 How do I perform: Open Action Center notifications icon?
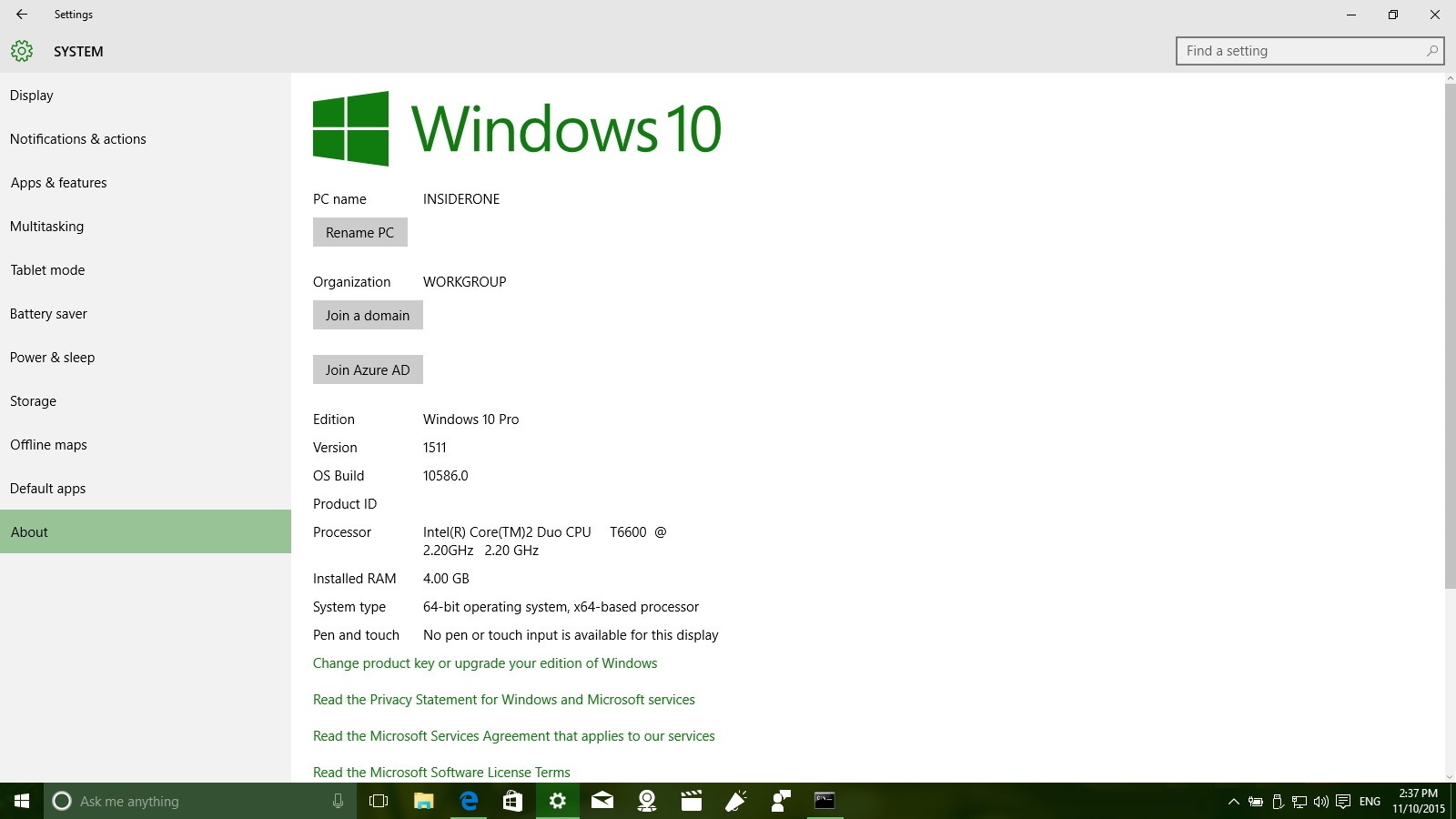tap(1343, 802)
